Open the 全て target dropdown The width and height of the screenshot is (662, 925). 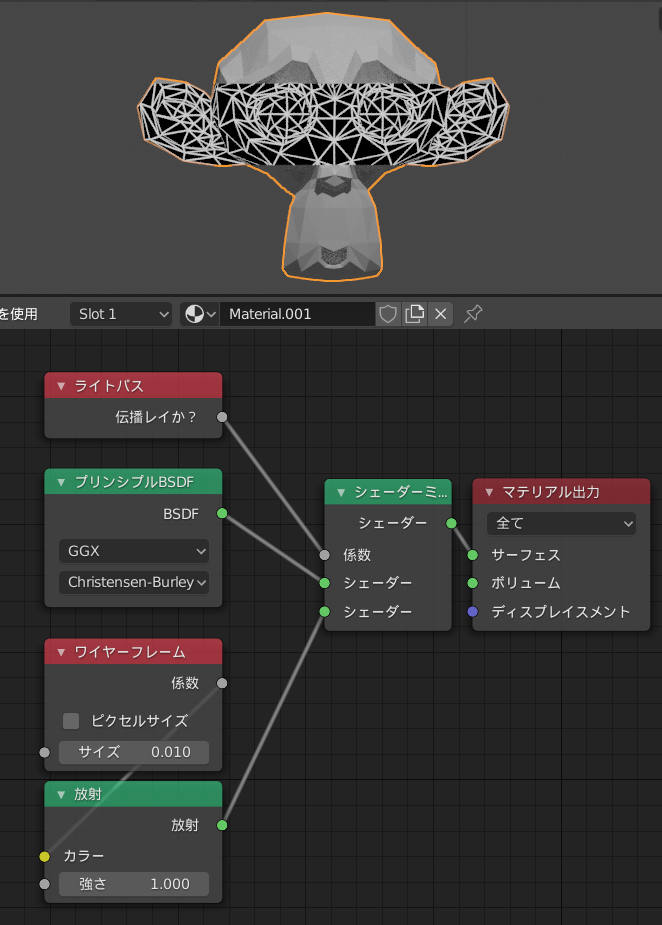pos(561,523)
